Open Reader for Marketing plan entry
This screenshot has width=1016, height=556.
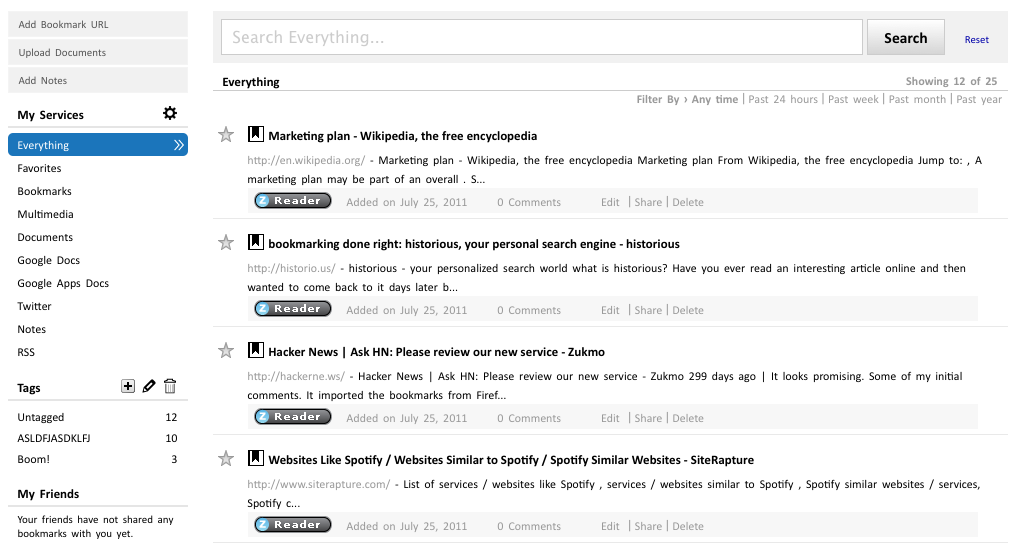tap(293, 201)
